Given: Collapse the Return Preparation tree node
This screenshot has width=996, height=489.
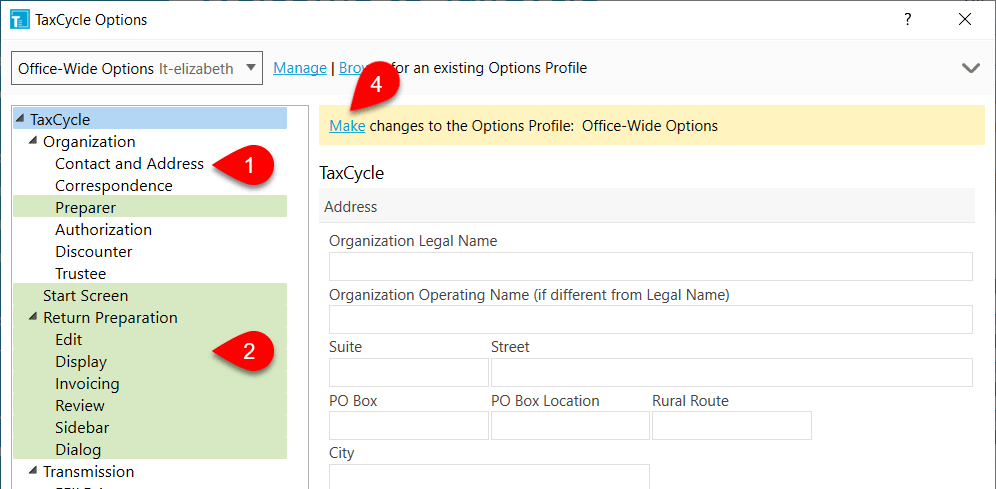Looking at the screenshot, I should (32, 318).
